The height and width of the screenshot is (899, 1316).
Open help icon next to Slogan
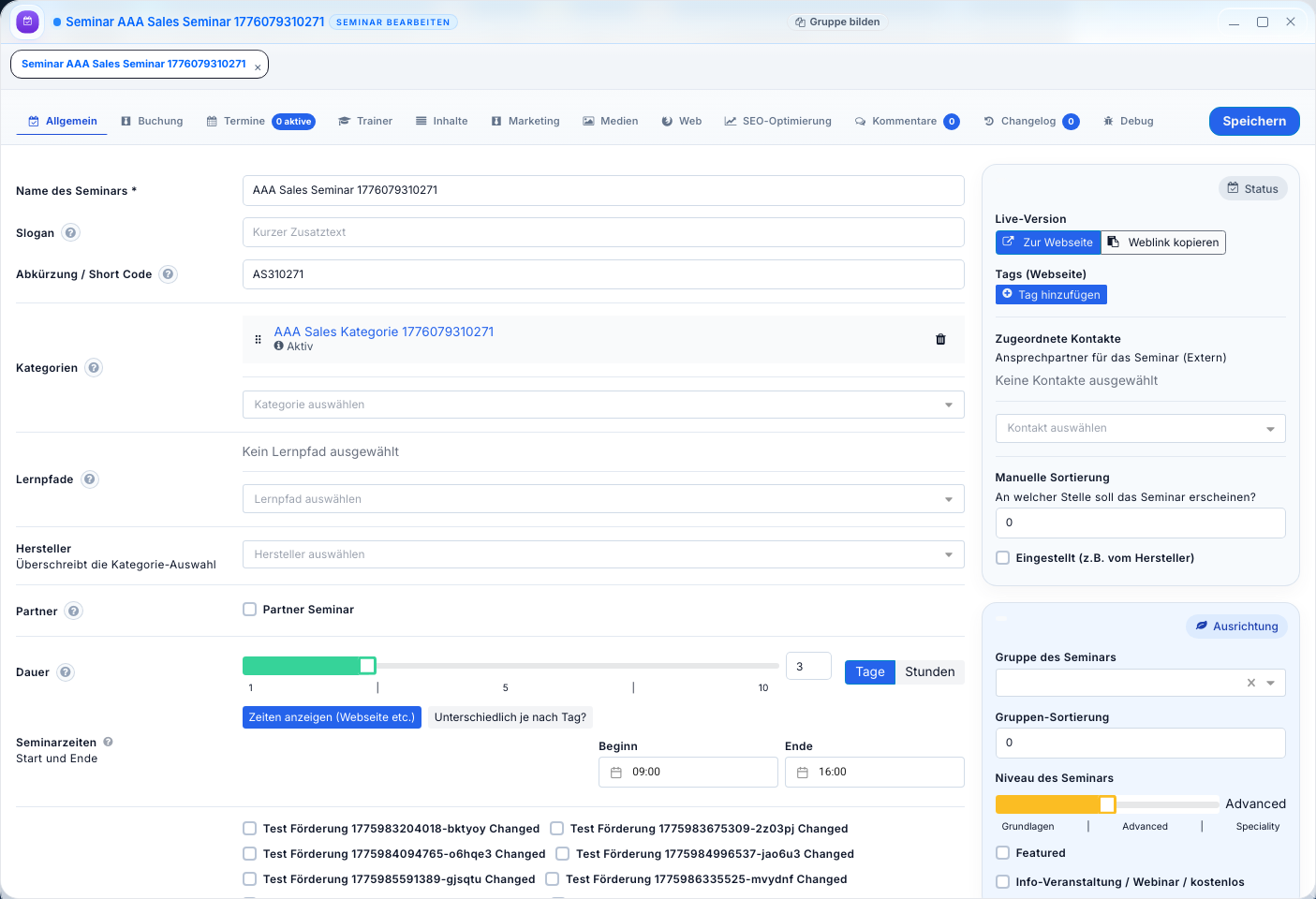pos(71,232)
